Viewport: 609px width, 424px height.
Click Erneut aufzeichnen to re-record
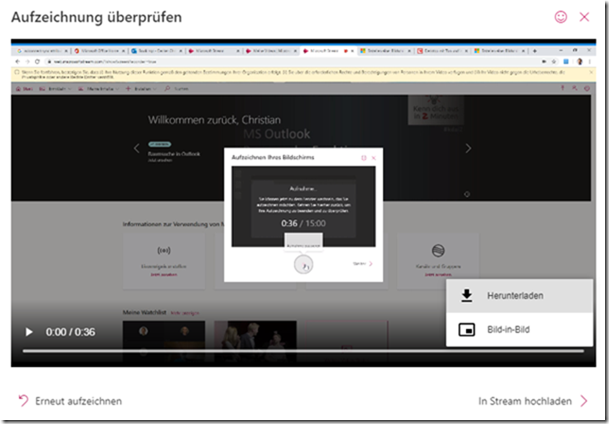(x=70, y=401)
